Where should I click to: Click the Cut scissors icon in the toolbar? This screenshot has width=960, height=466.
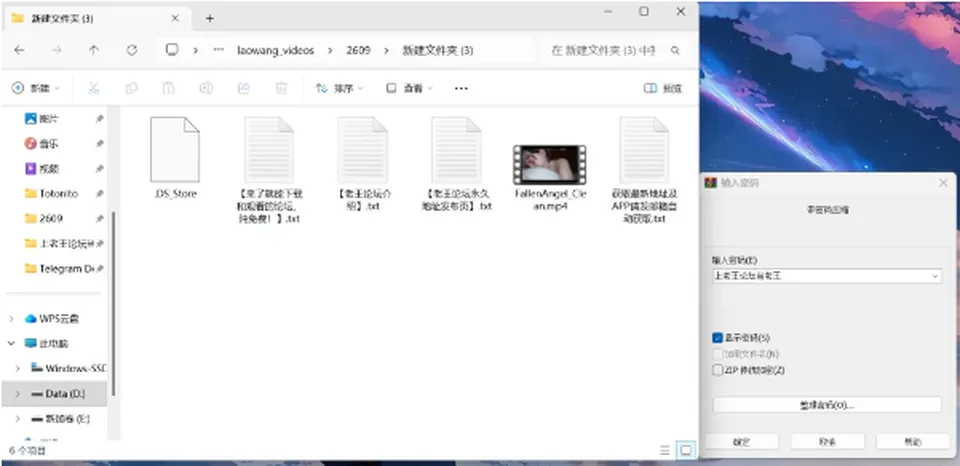pos(94,88)
